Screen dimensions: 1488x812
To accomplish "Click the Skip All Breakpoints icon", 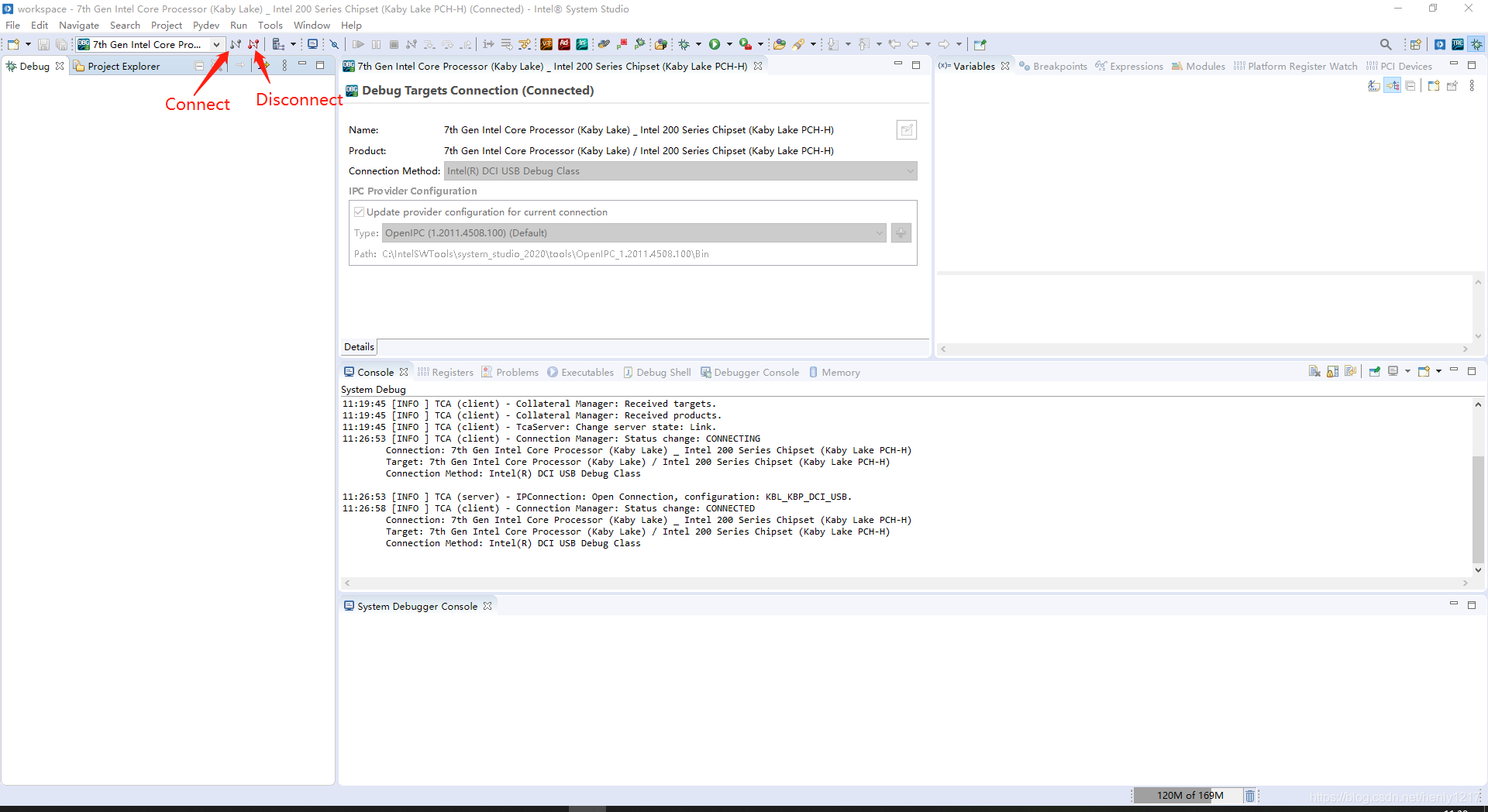I will click(334, 44).
